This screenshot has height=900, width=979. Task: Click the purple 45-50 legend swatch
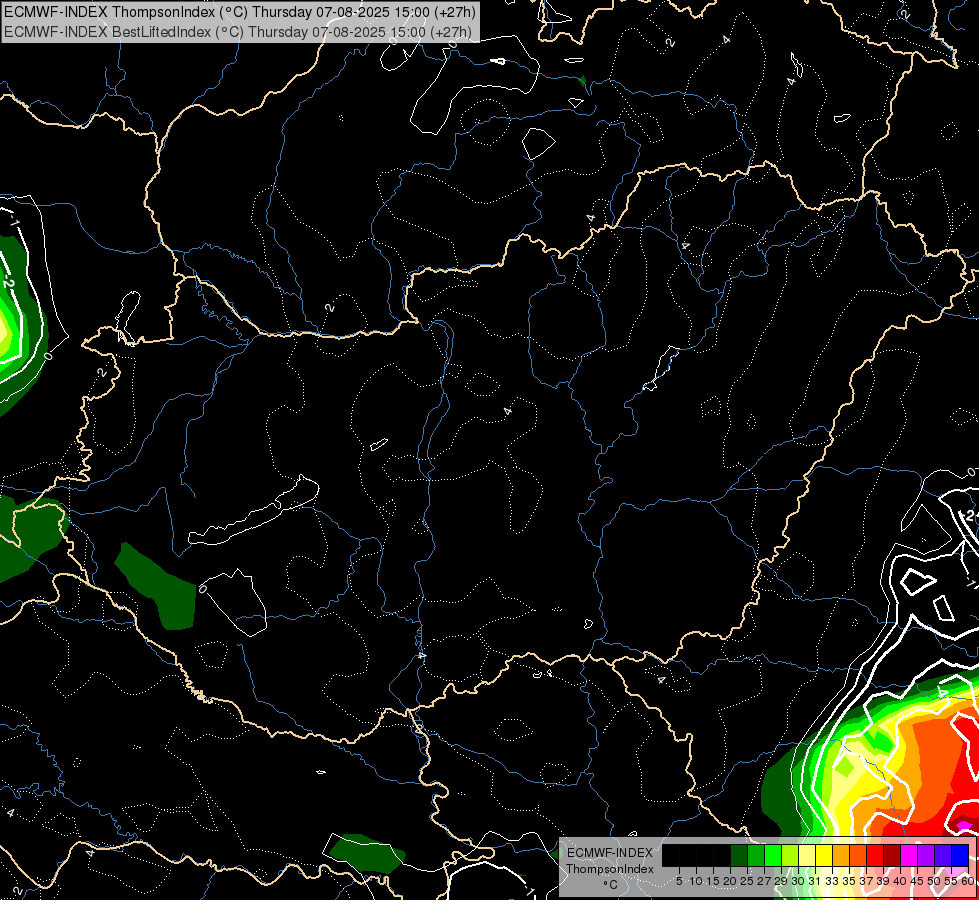(x=926, y=856)
